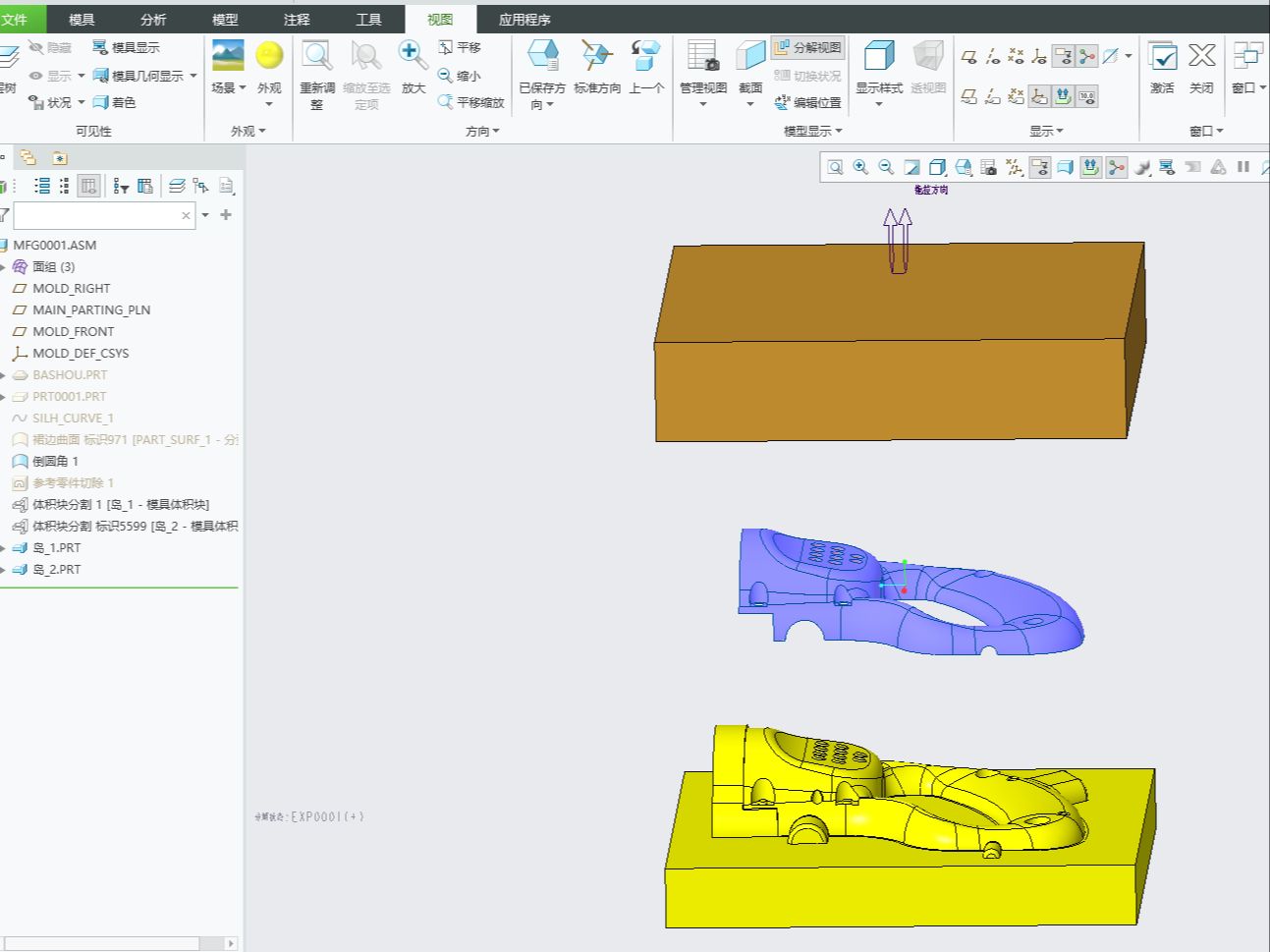1270x952 pixels.
Task: Open the 显示样式 (Display Style) dropdown
Action: coord(878,104)
